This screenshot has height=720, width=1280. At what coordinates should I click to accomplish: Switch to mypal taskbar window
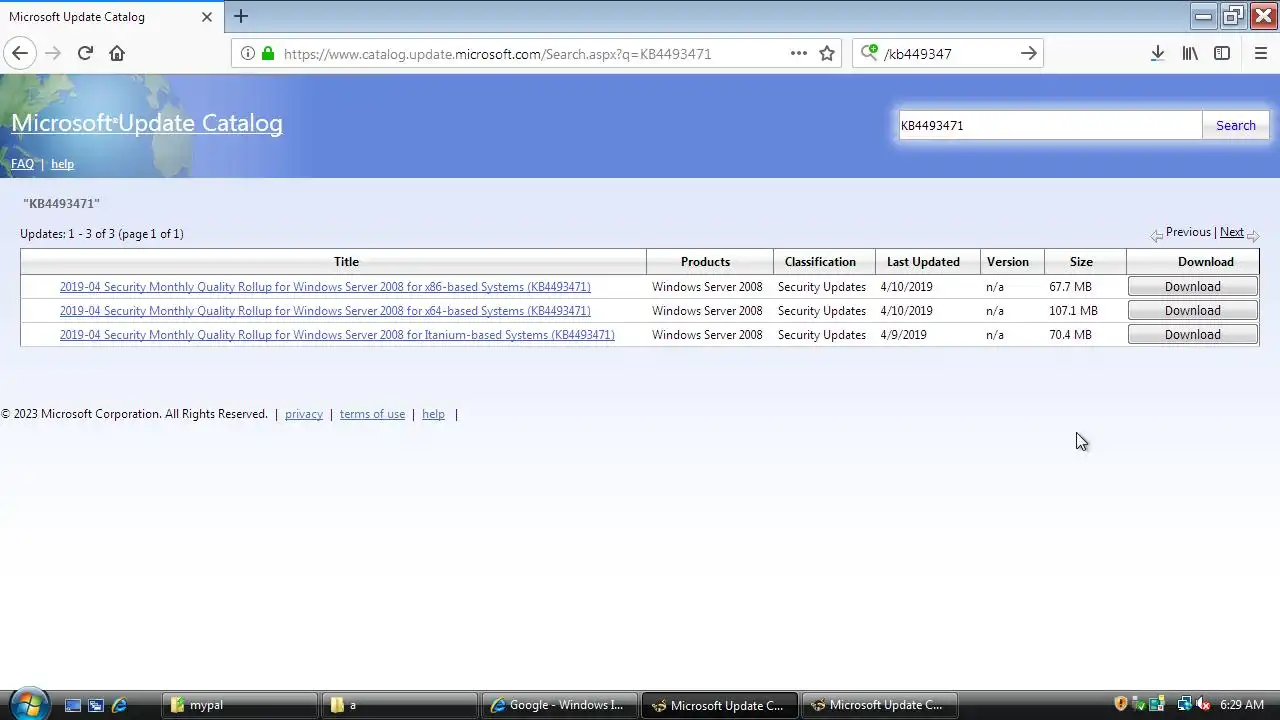240,705
